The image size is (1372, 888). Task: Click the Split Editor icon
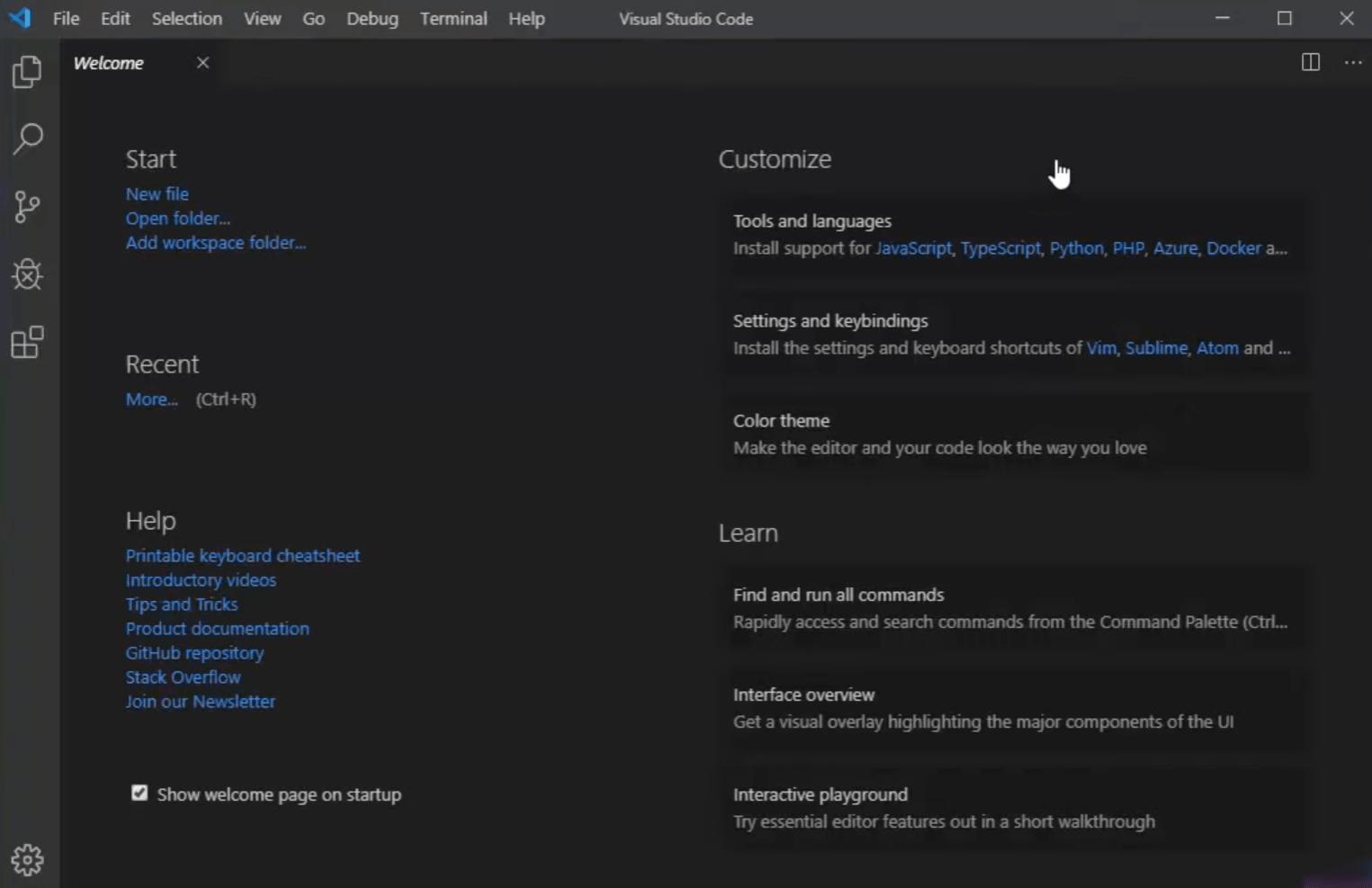tap(1310, 62)
